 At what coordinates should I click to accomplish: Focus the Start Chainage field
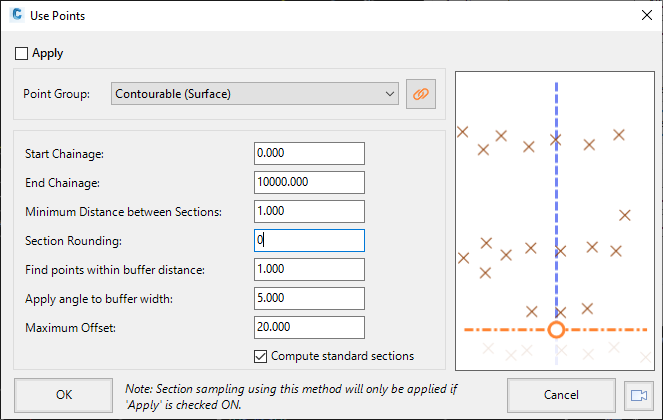(x=309, y=153)
